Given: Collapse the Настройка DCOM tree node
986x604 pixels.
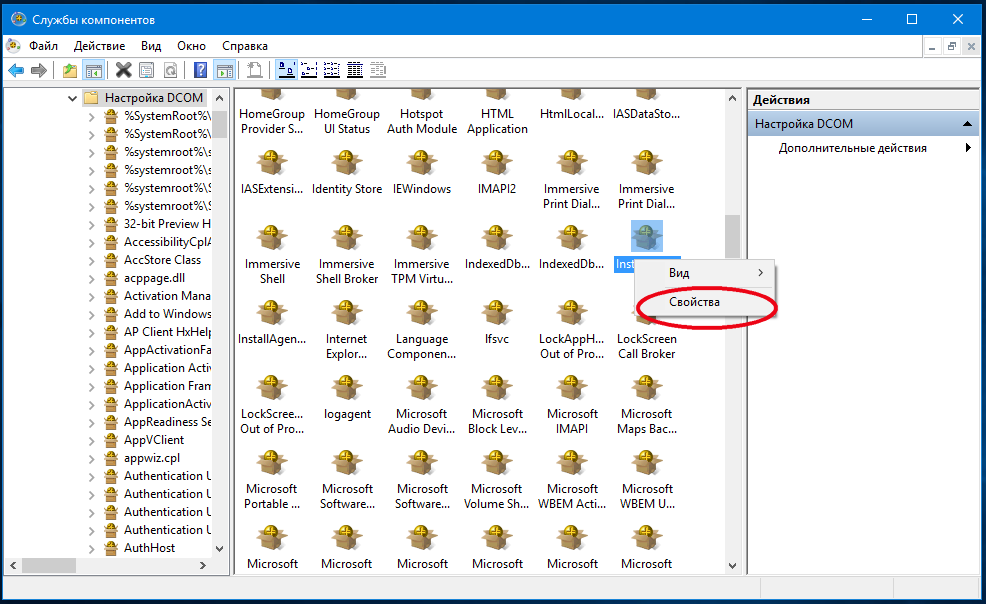Looking at the screenshot, I should (x=72, y=98).
